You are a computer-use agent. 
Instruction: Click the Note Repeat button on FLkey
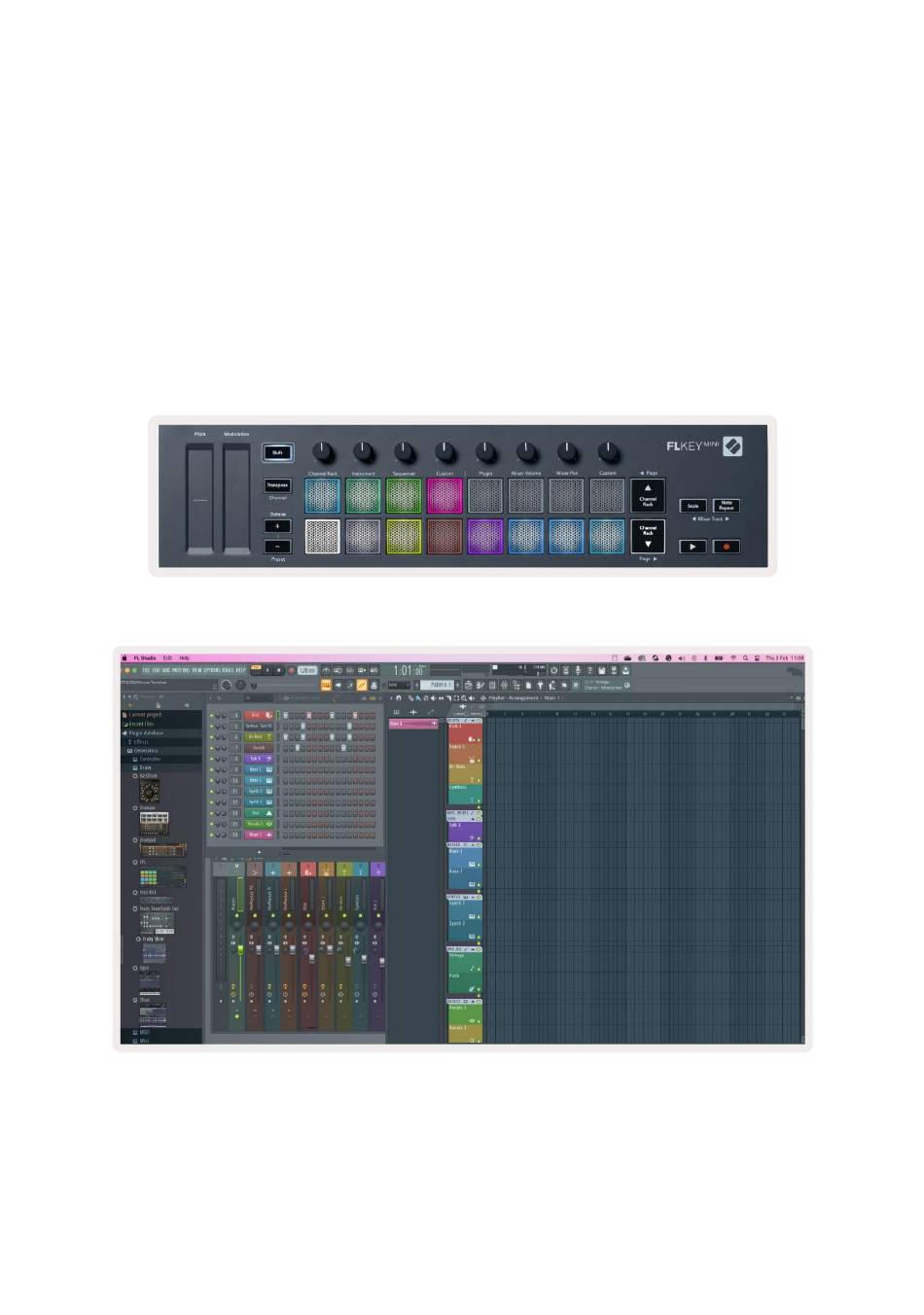click(726, 506)
